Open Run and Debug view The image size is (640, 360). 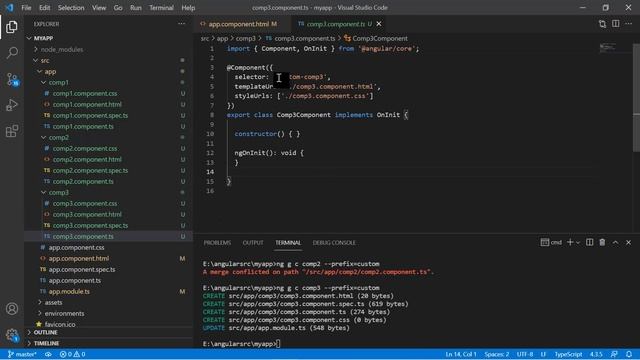point(12,105)
